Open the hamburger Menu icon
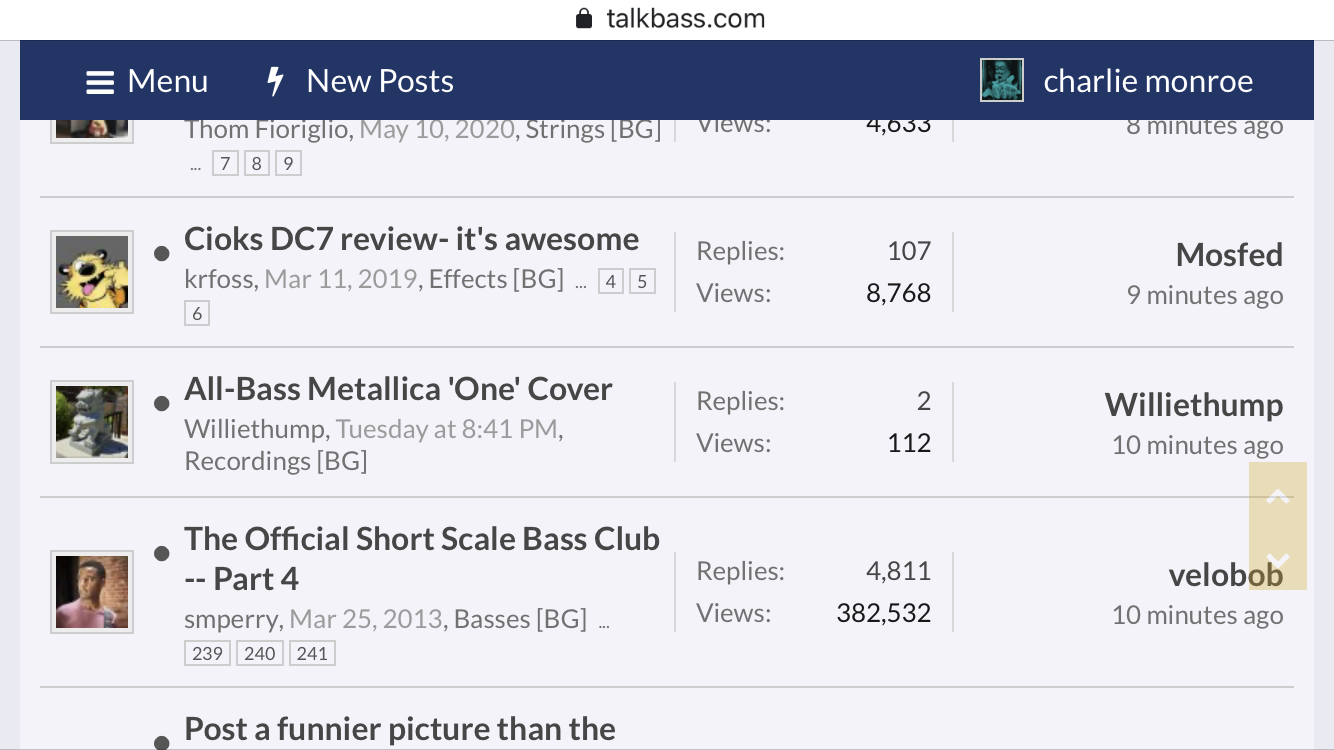The width and height of the screenshot is (1334, 750). pos(100,82)
